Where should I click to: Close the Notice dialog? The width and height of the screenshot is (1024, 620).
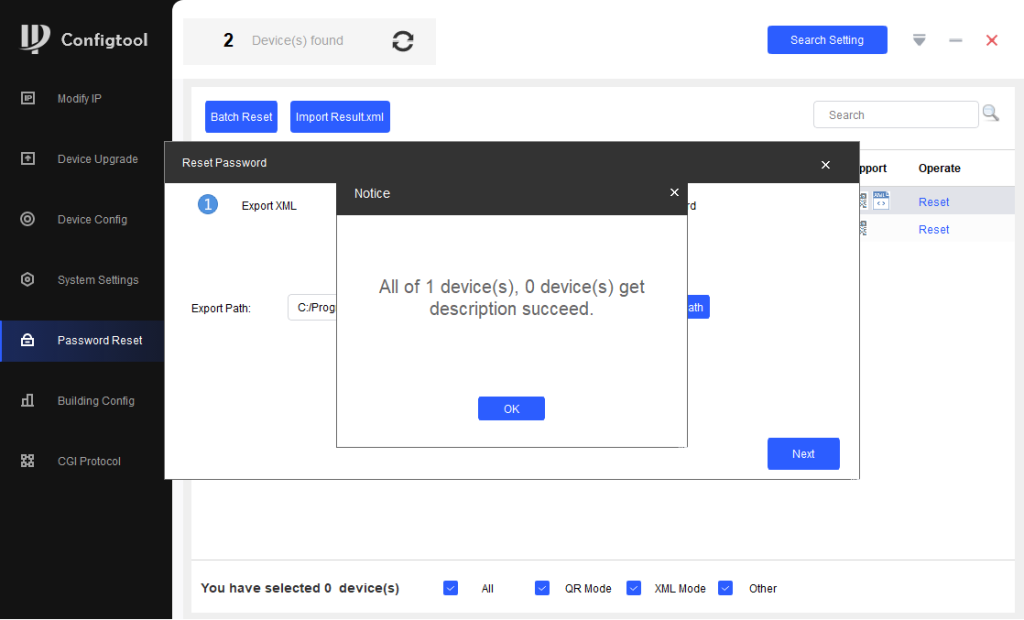pos(674,193)
